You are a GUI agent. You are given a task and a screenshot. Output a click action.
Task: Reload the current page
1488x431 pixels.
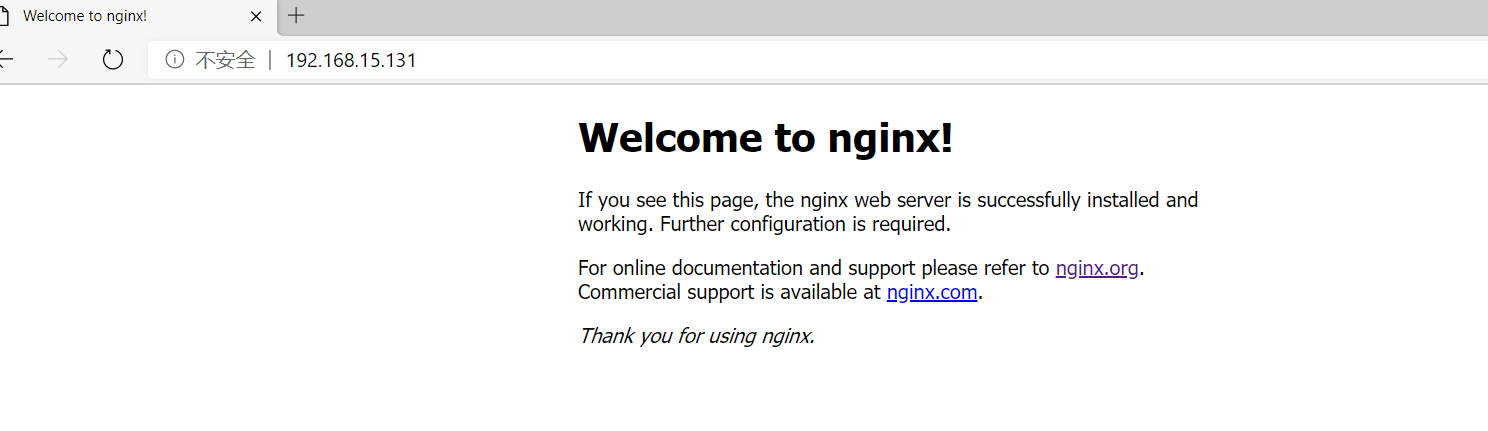(113, 60)
